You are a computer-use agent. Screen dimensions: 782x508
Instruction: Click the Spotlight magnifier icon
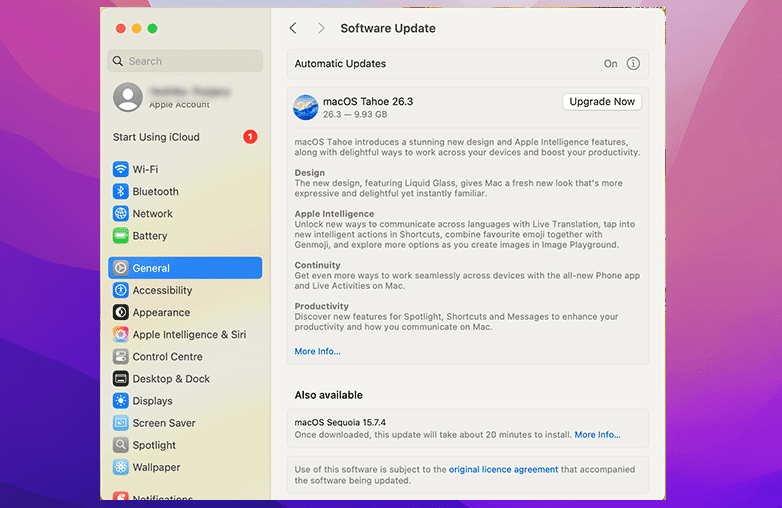pyautogui.click(x=121, y=445)
